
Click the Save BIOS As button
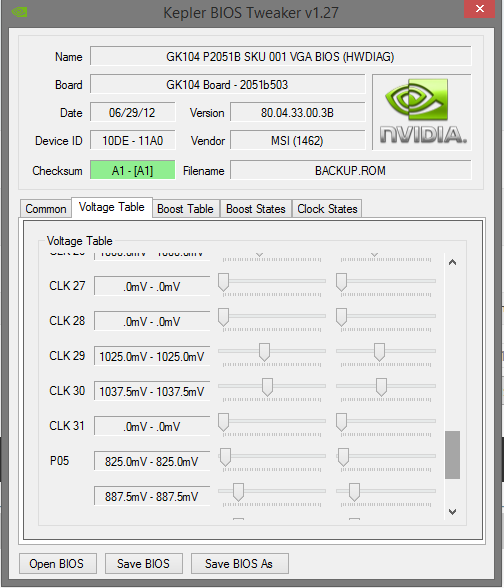point(240,563)
